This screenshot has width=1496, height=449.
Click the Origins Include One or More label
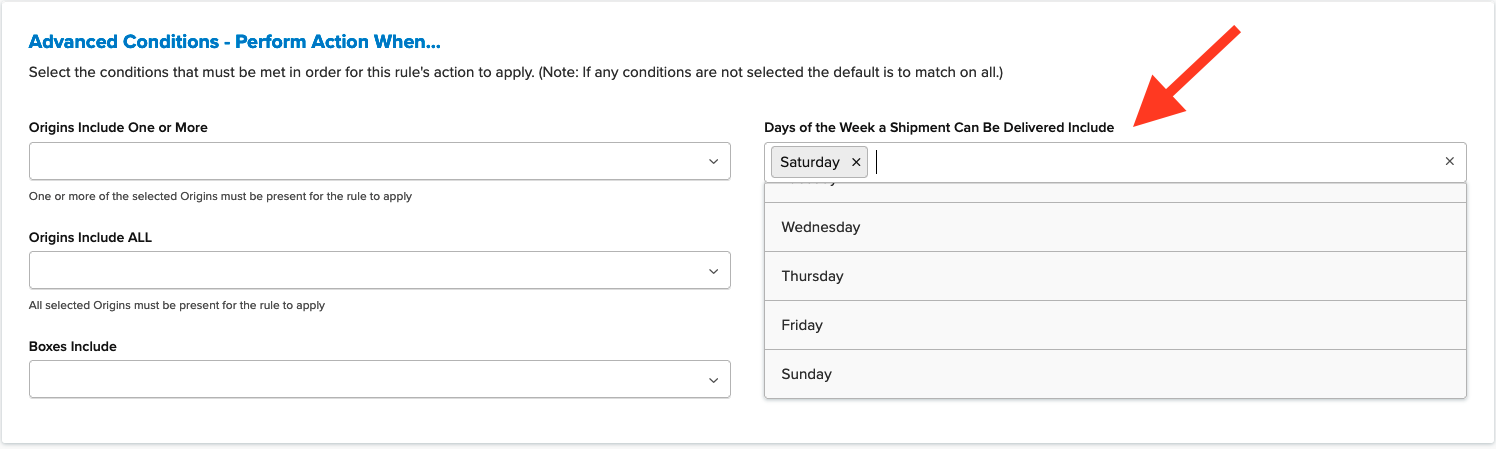pos(118,128)
